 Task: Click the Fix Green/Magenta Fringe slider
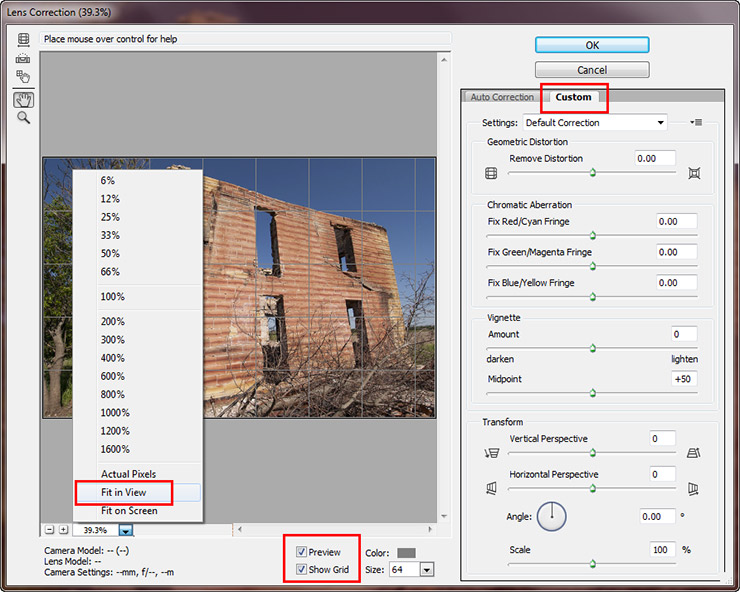592,266
